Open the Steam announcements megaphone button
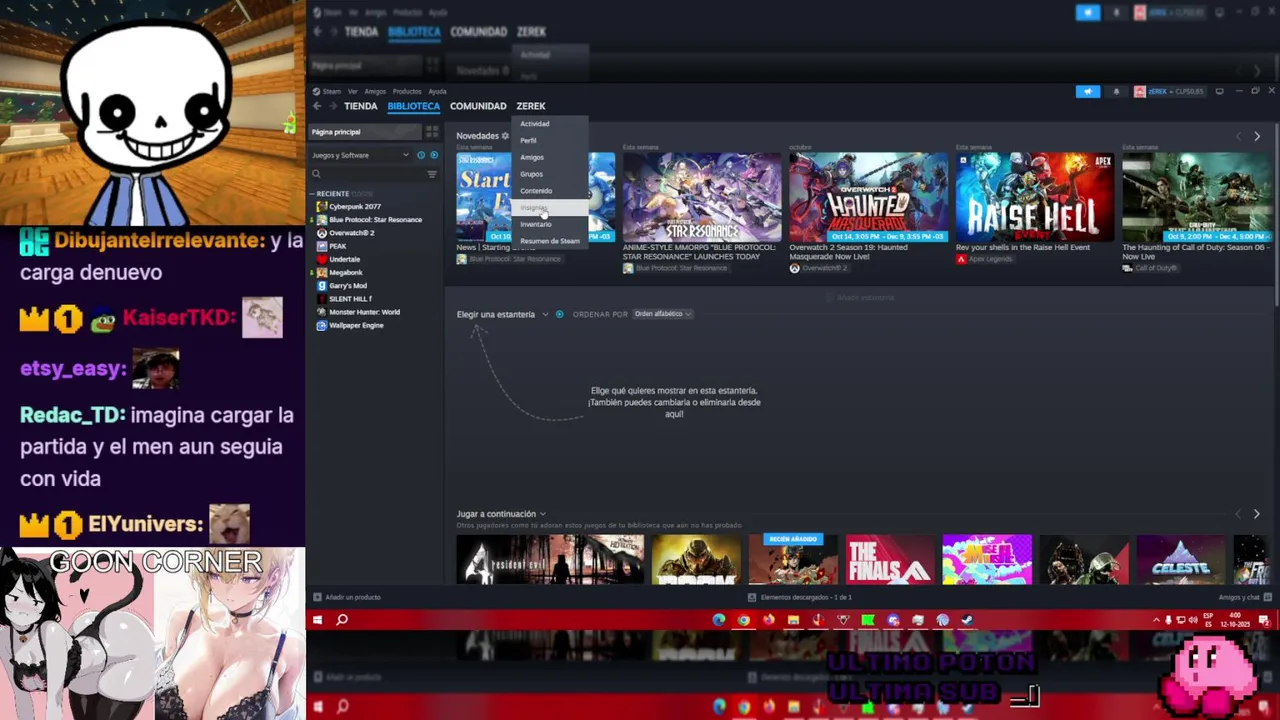Screen dimensions: 1280x720 click(x=1088, y=92)
